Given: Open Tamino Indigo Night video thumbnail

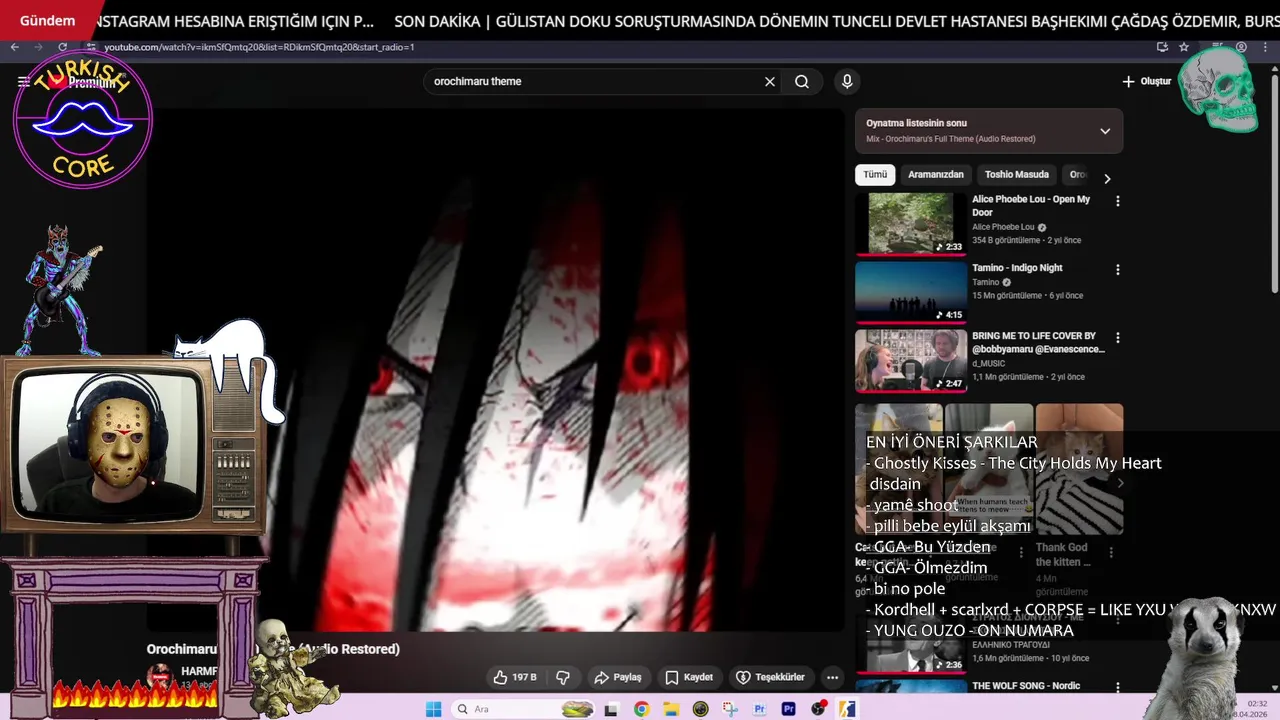Looking at the screenshot, I should pos(911,292).
